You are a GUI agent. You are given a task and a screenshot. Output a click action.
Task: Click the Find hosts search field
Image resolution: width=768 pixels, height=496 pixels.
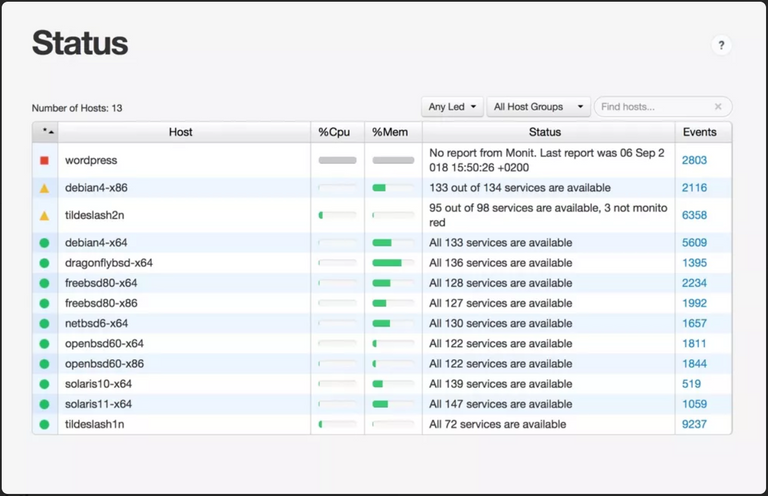[x=654, y=107]
